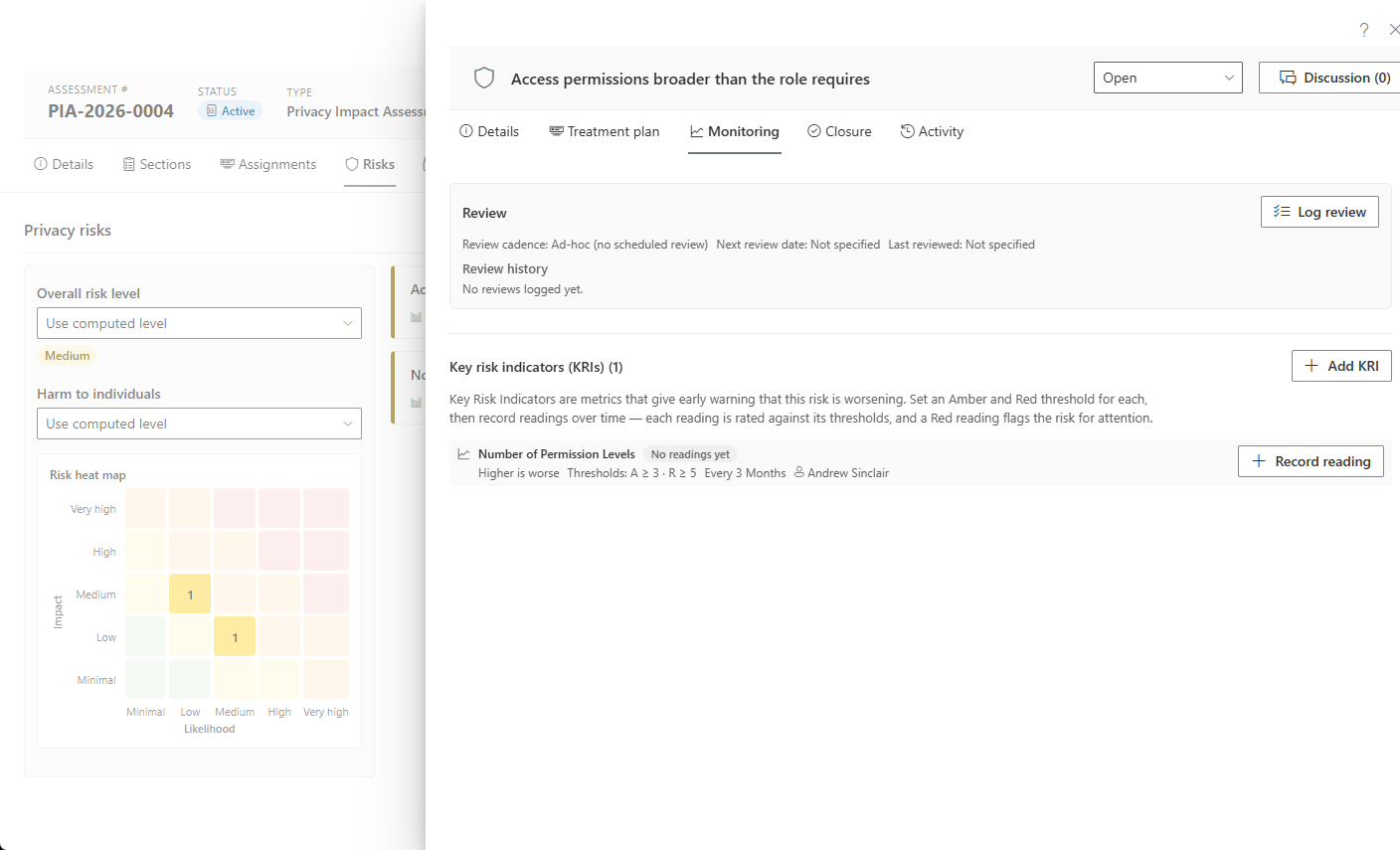The height and width of the screenshot is (850, 1400).
Task: Click the assessment number PIA-2026-0004
Action: pyautogui.click(x=111, y=111)
